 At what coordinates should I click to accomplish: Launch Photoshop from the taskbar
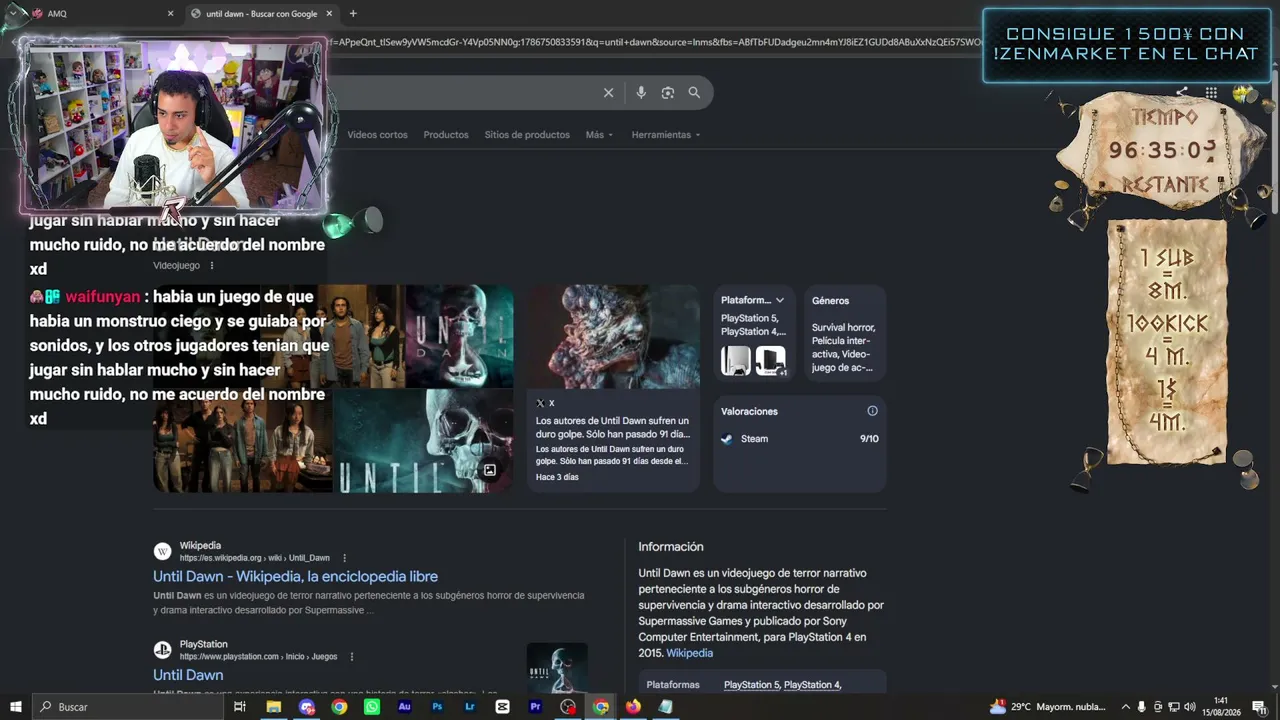437,707
